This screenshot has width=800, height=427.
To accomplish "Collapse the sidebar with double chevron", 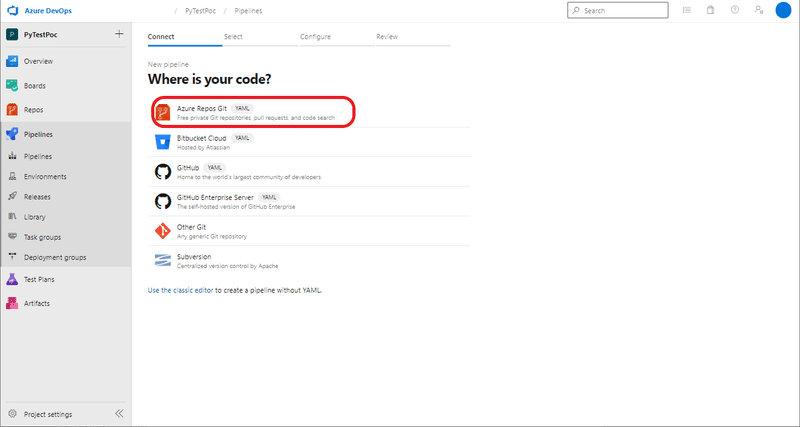I will [119, 414].
